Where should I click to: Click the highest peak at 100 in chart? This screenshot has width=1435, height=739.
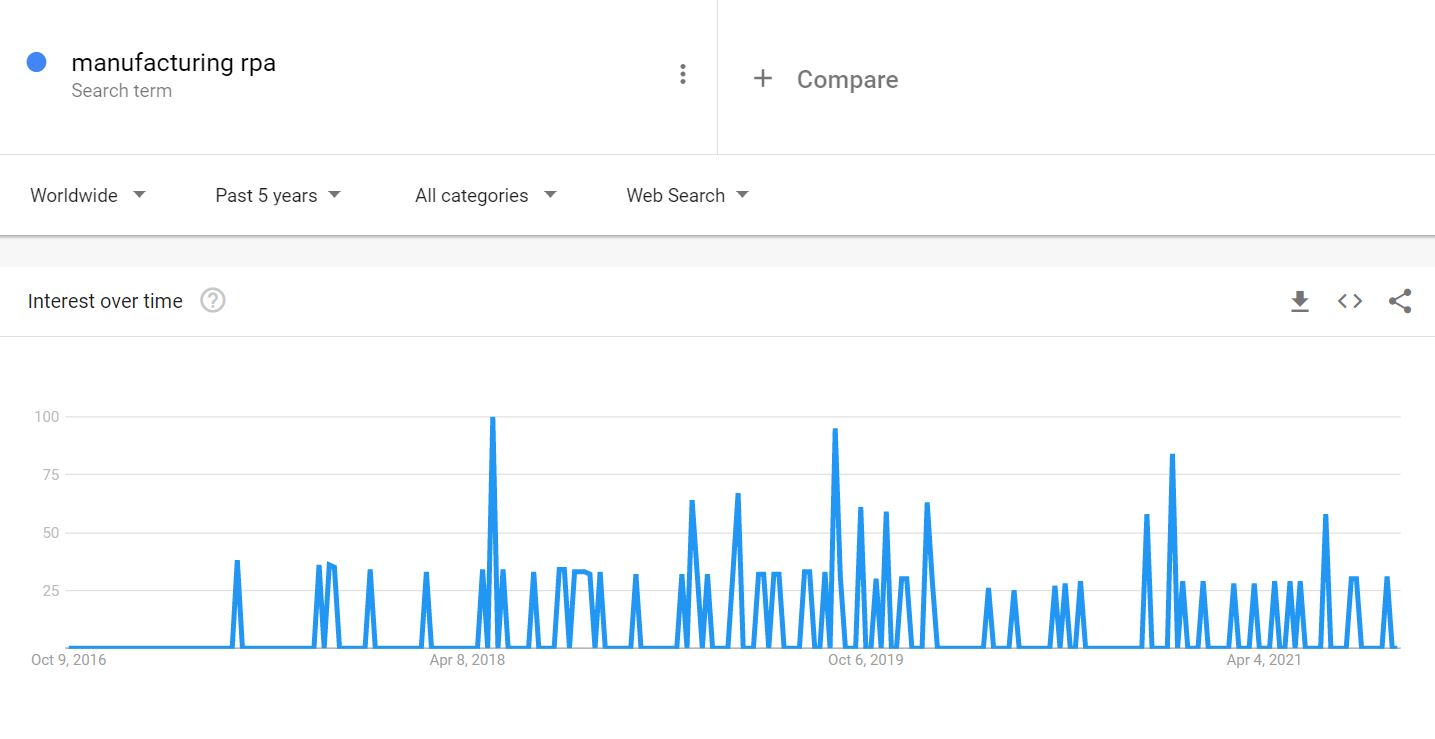492,419
